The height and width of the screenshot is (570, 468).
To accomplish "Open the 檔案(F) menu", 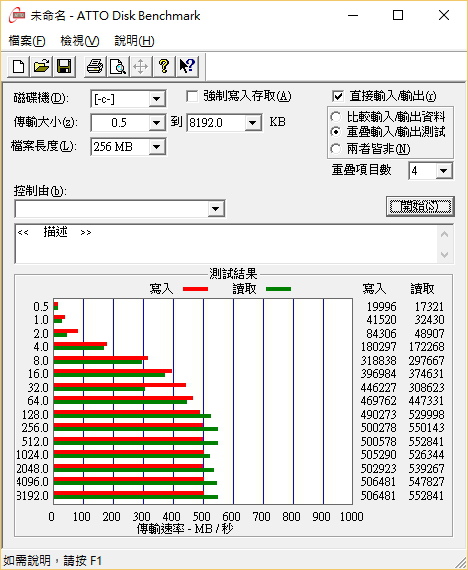I will [x=27, y=41].
